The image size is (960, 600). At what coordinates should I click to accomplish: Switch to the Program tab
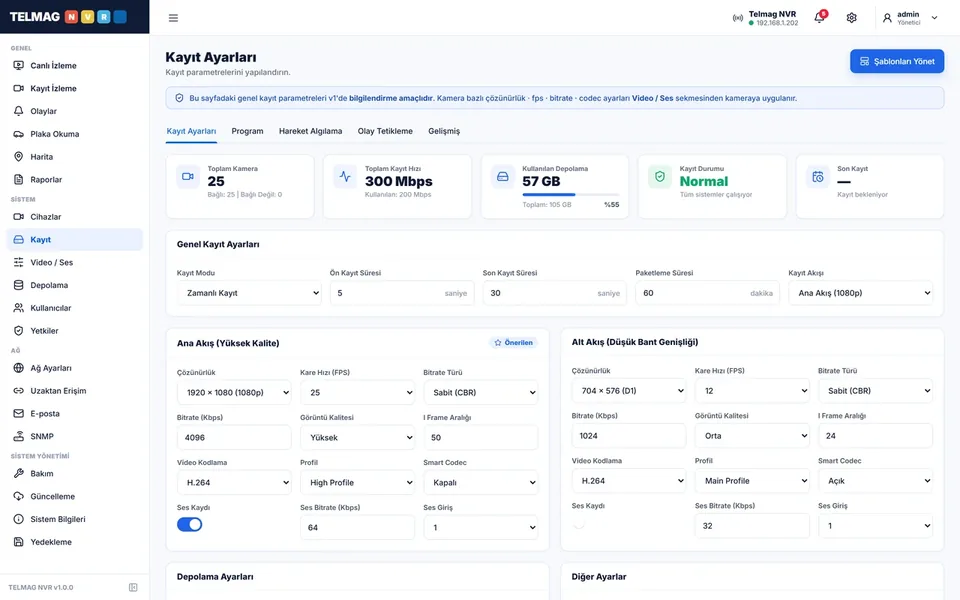247,131
